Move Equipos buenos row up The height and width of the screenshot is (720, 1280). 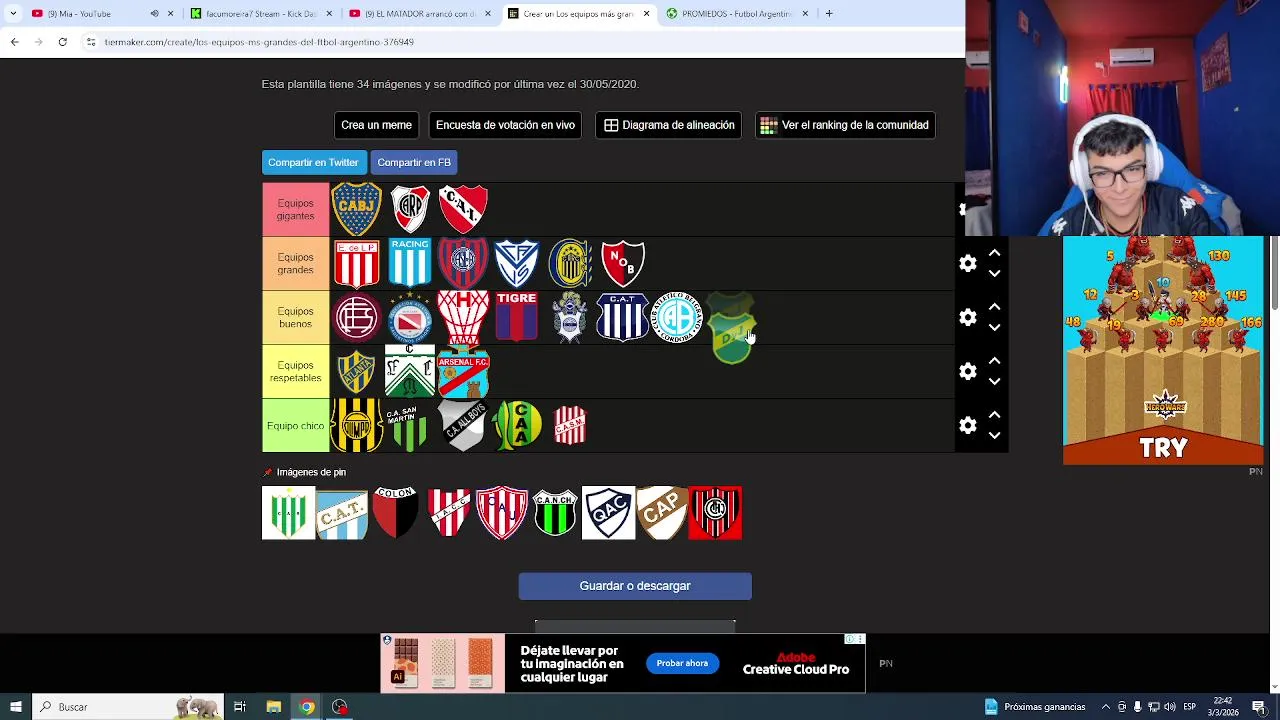pos(994,307)
